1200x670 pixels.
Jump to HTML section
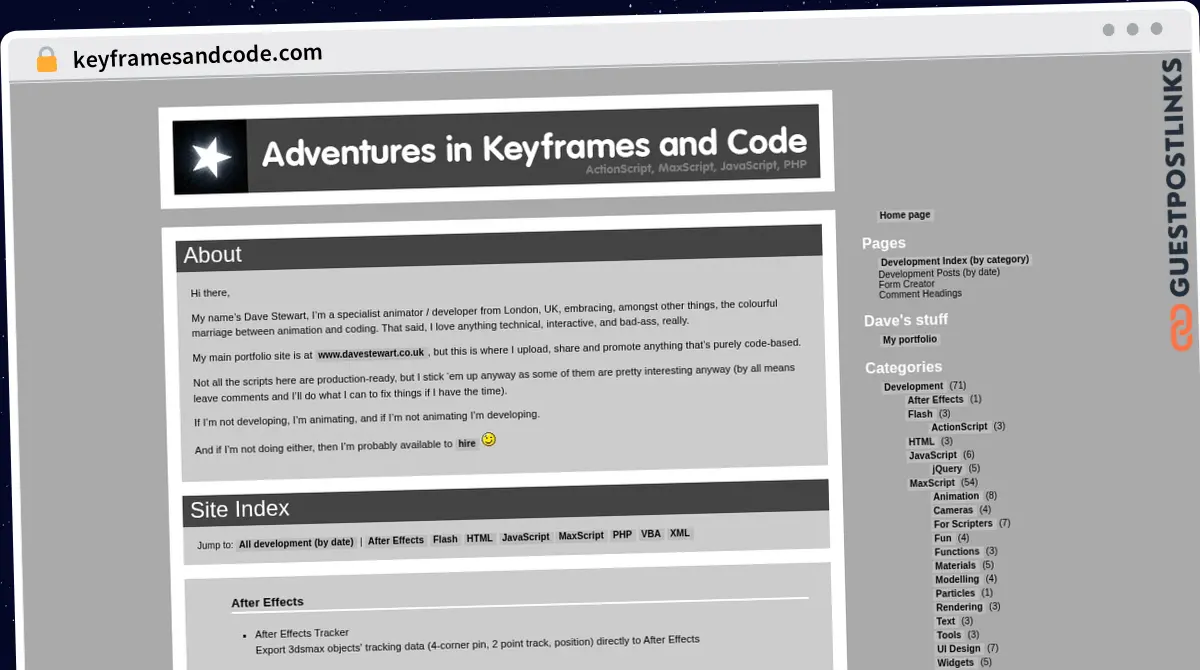pyautogui.click(x=480, y=538)
